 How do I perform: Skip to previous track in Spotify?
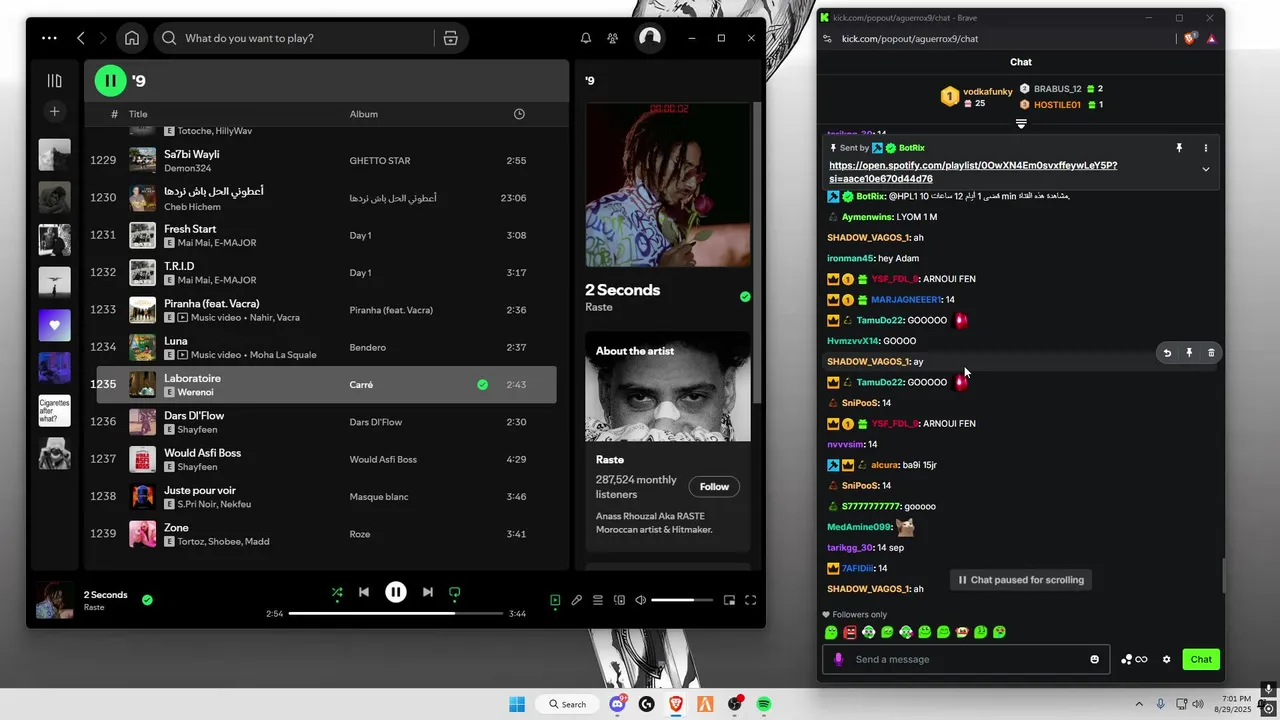point(364,592)
